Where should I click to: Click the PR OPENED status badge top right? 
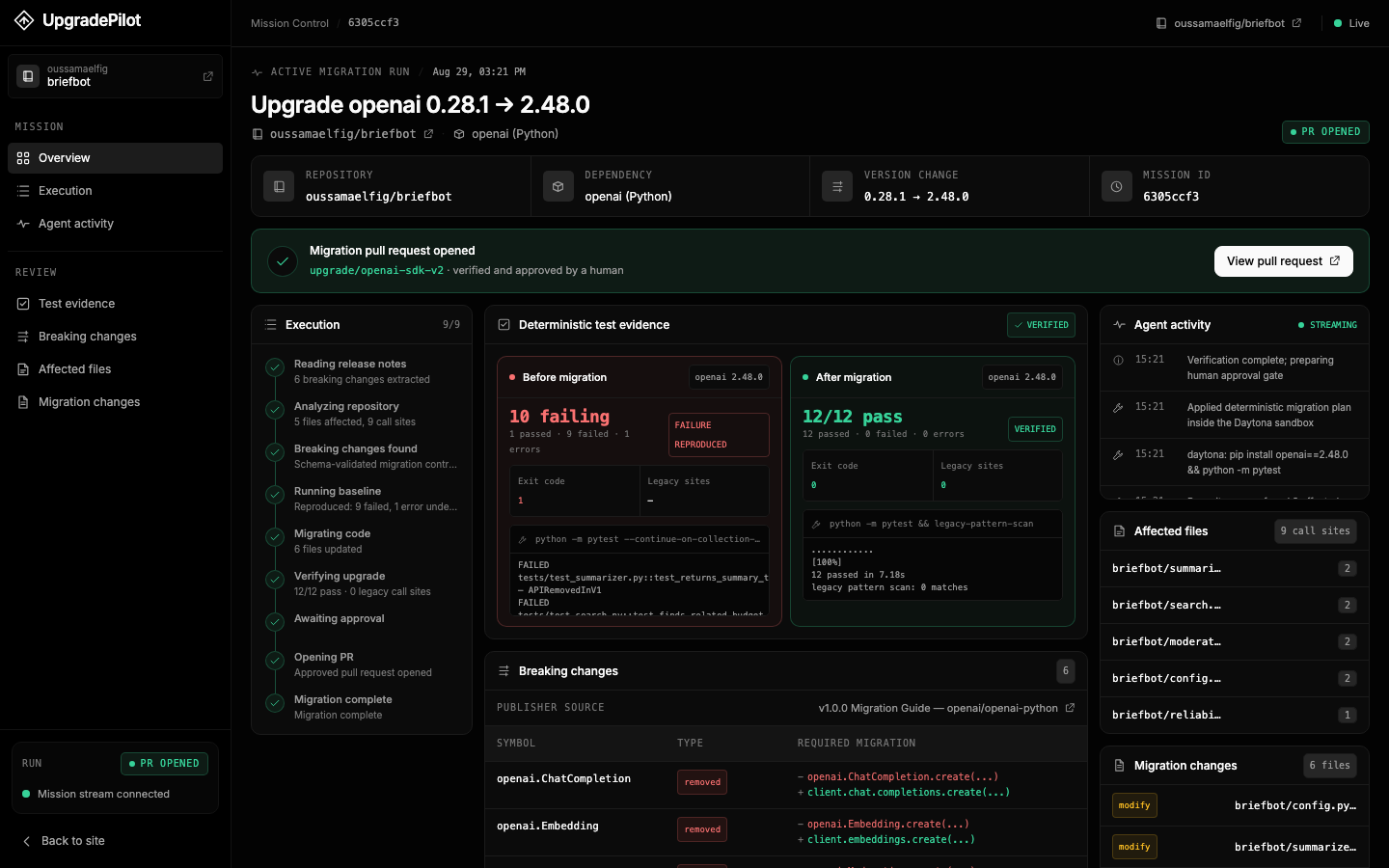(x=1325, y=132)
